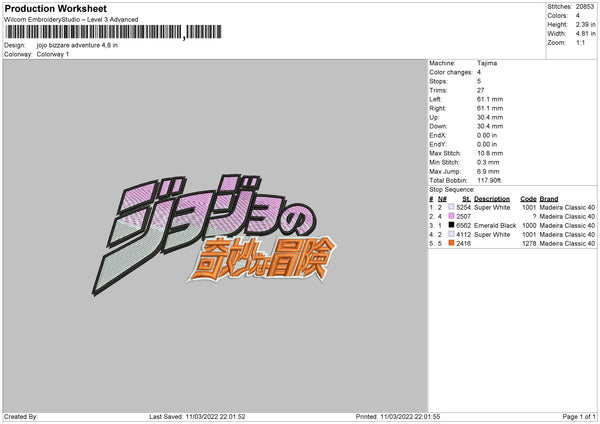Click the orange Japanese kanji text in design
Viewport: 600px width, 424px height.
pyautogui.click(x=263, y=259)
